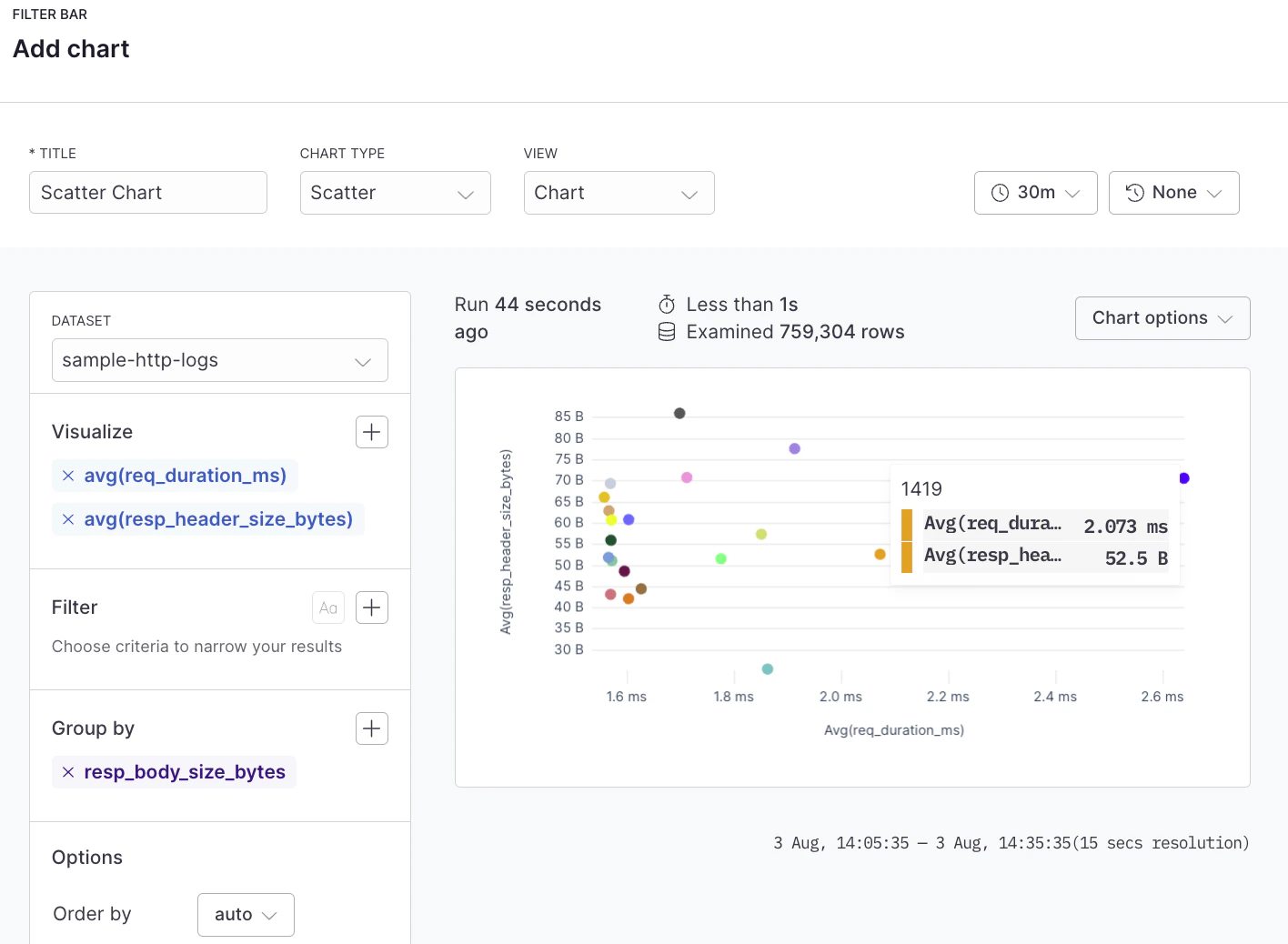Click the plus icon beside Group by
The image size is (1288, 944).
(x=371, y=728)
